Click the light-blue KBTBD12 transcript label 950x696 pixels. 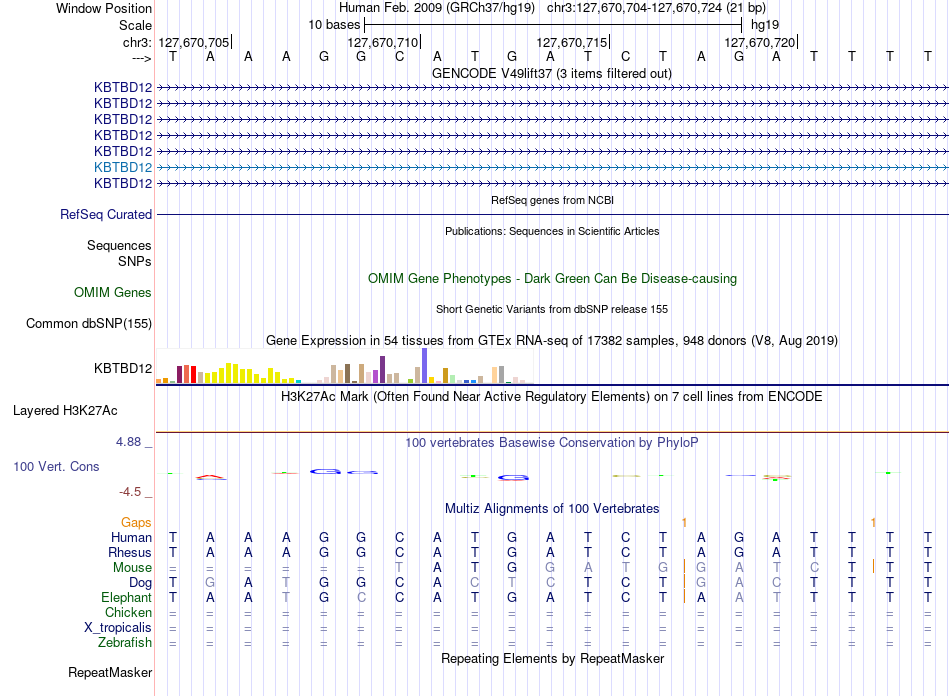tap(123, 167)
